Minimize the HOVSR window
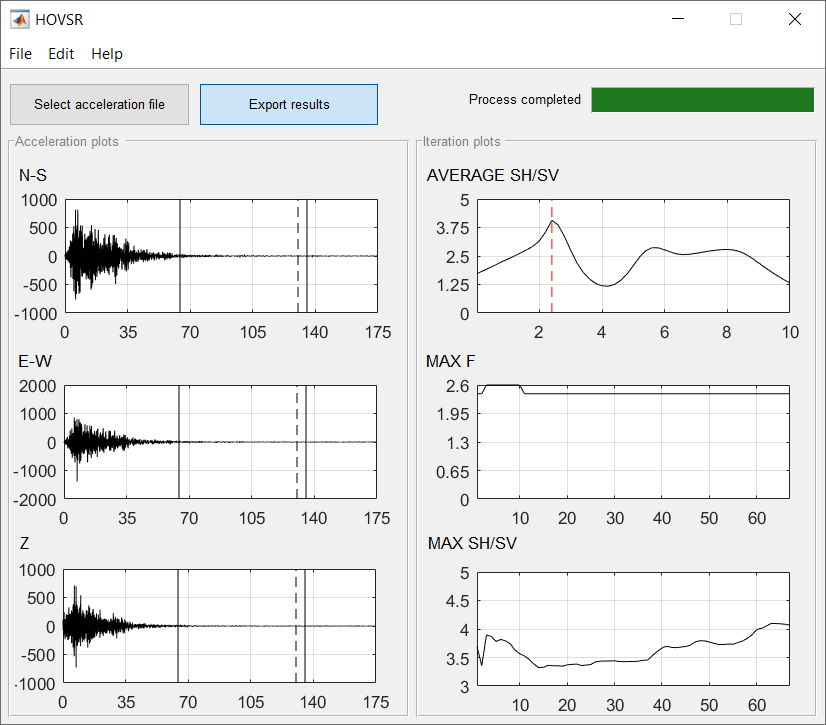 tap(678, 19)
